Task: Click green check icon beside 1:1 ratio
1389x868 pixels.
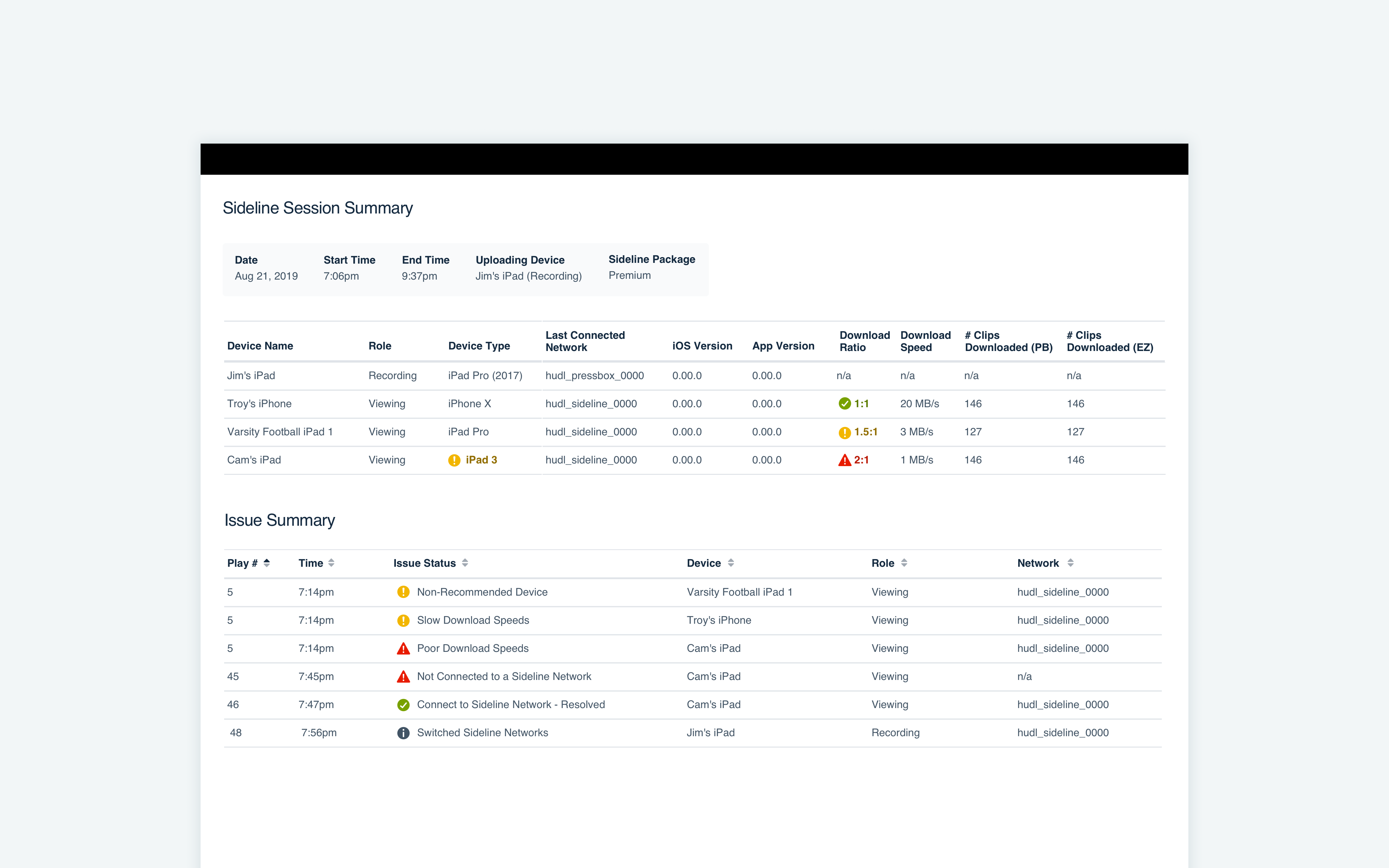Action: point(844,403)
